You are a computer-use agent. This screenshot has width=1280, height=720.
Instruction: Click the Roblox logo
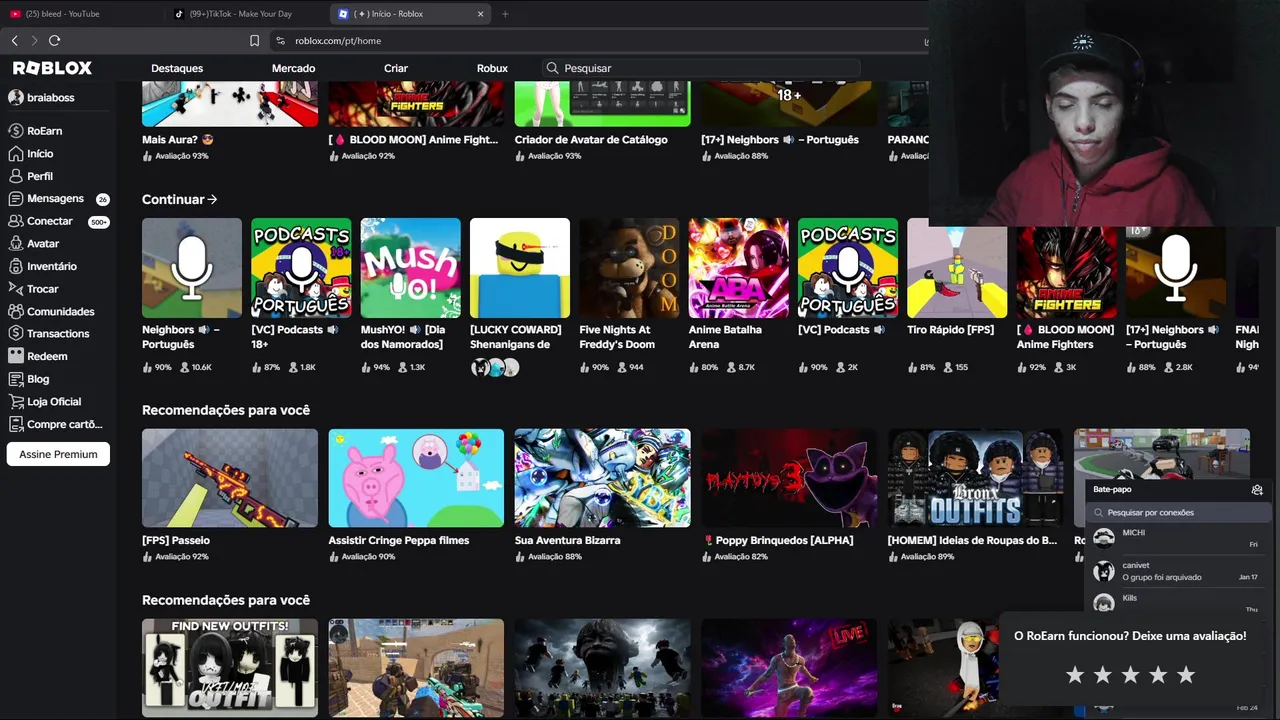pyautogui.click(x=52, y=68)
